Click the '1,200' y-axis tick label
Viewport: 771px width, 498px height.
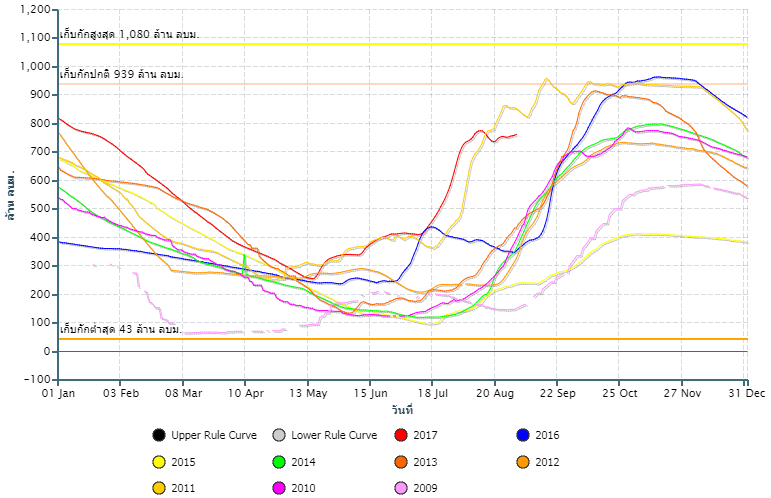(x=35, y=9)
